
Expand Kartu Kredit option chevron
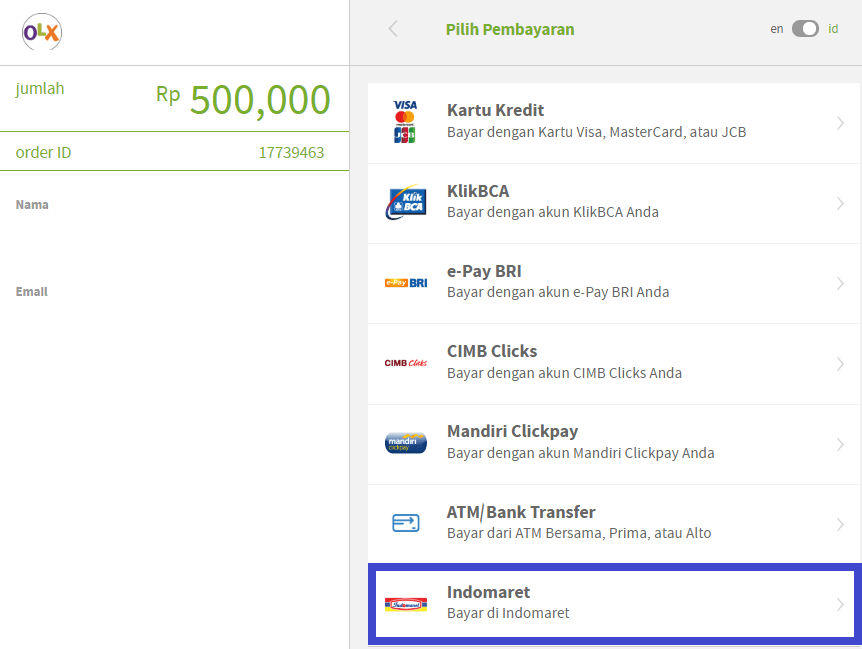(840, 123)
